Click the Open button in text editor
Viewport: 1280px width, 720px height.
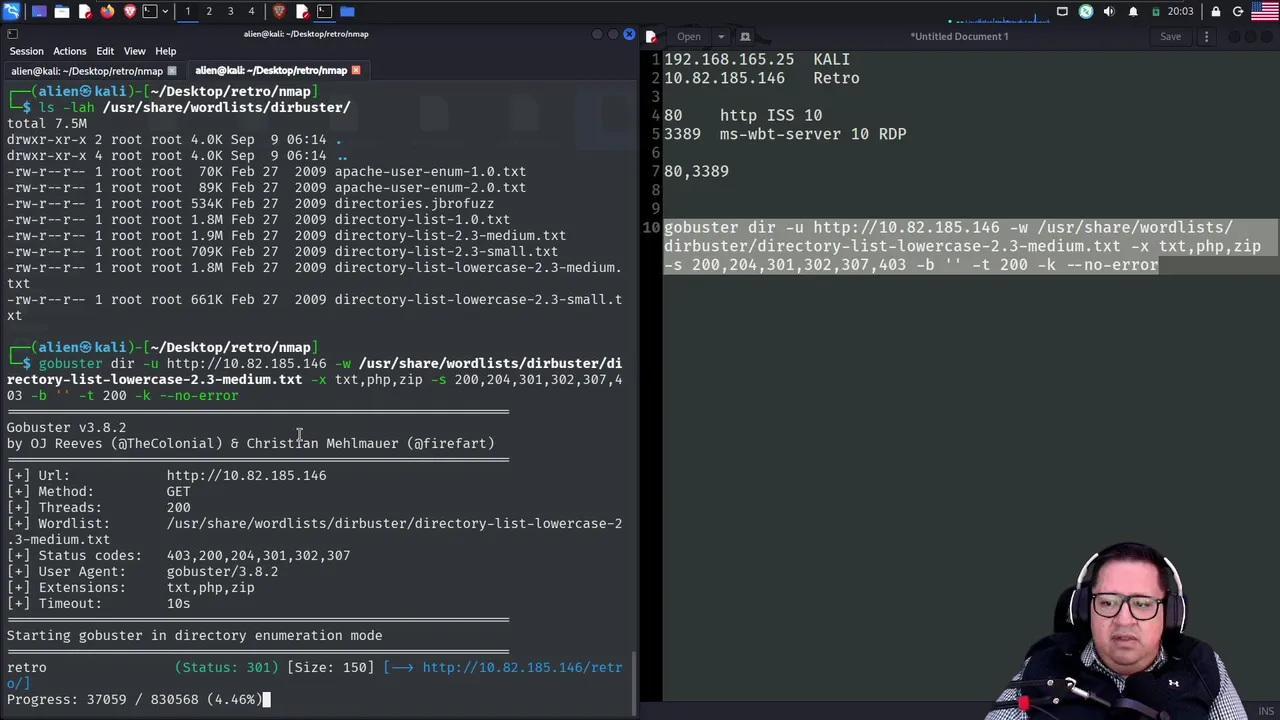click(689, 37)
